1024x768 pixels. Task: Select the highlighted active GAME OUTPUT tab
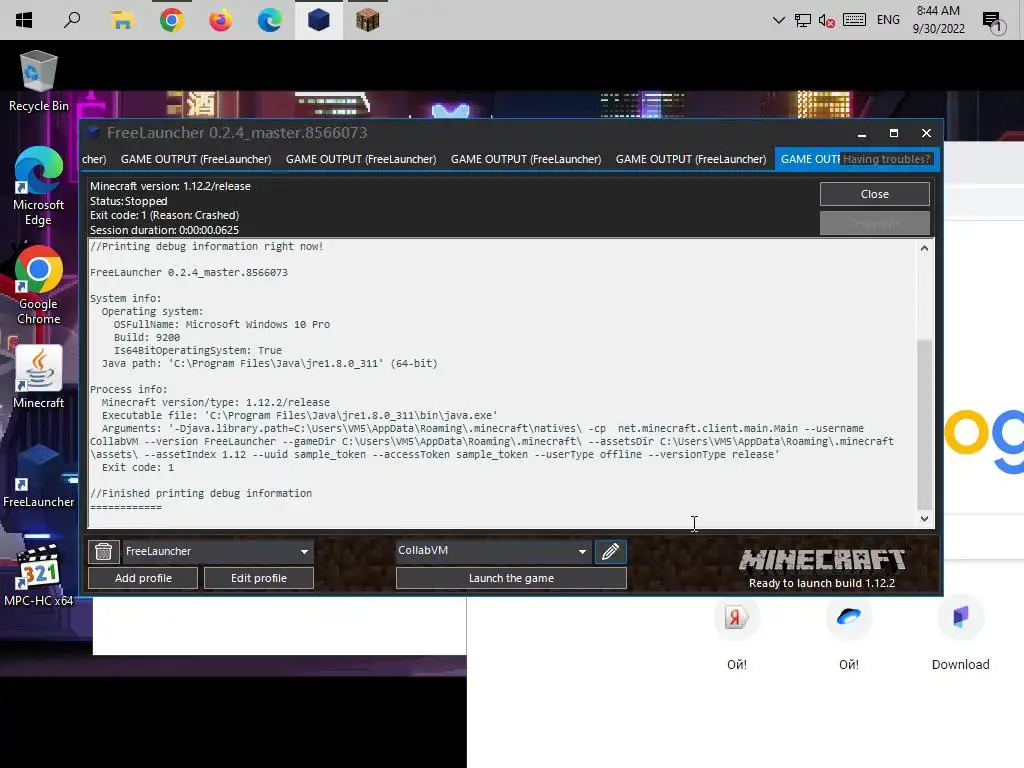click(808, 159)
